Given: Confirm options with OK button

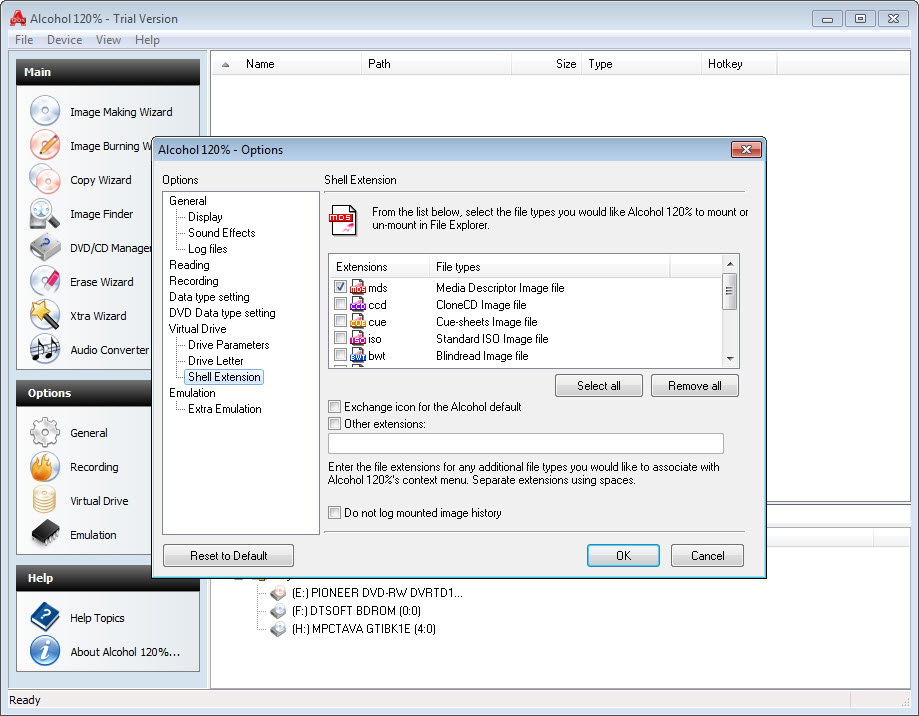Looking at the screenshot, I should click(623, 555).
